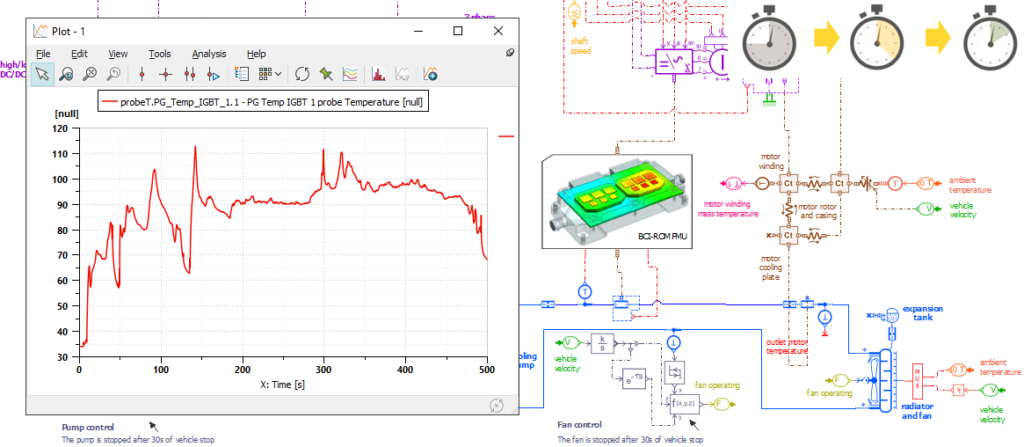Image resolution: width=1024 pixels, height=447 pixels.
Task: Add the dual vertical cursors
Action: coord(189,74)
